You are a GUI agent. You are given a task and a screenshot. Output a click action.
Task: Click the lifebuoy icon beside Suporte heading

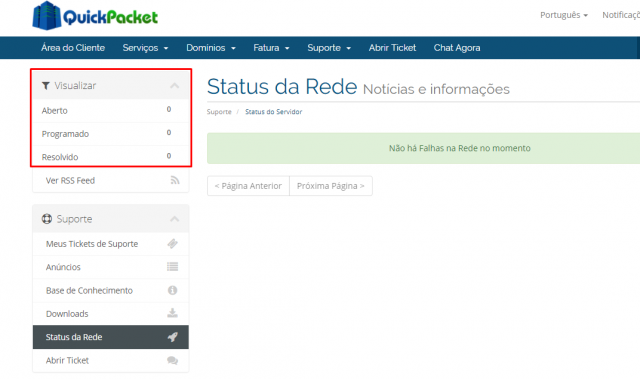point(47,219)
